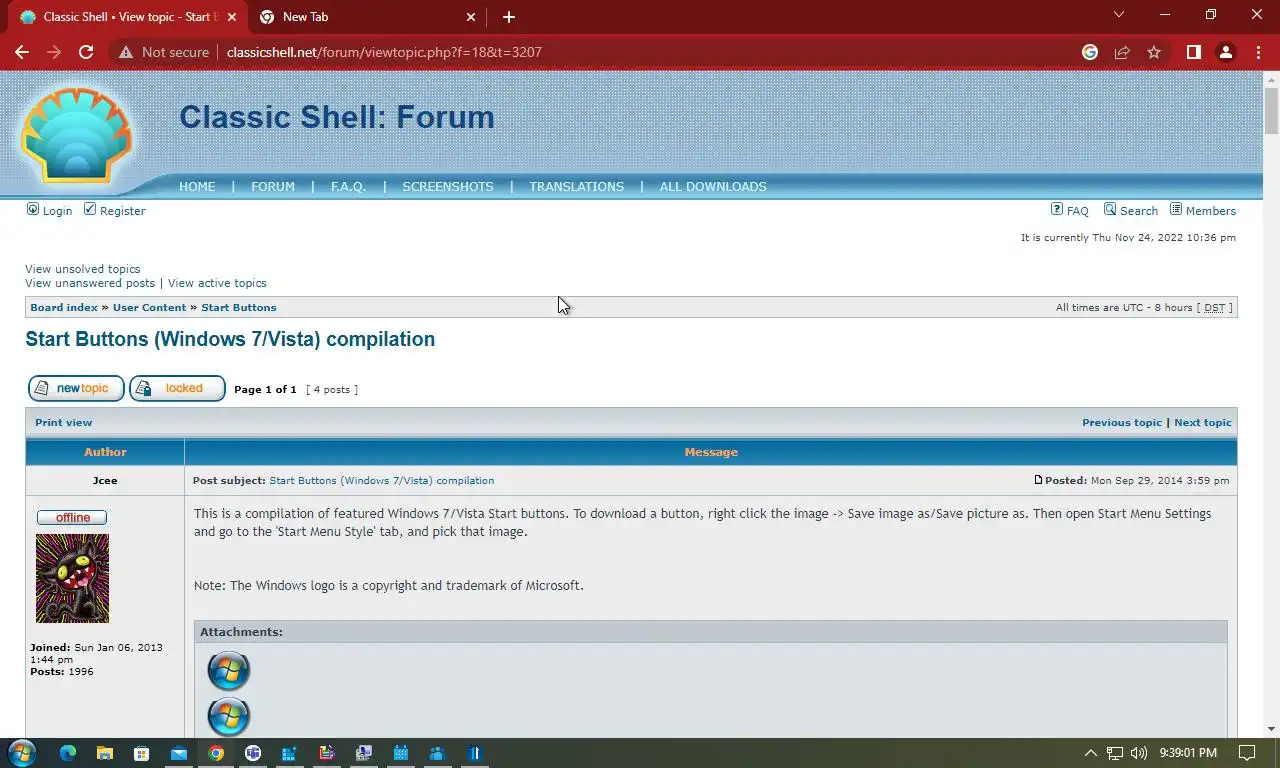Click the taskbar clock 9:39:01 PM
The width and height of the screenshot is (1280, 768).
point(1188,753)
